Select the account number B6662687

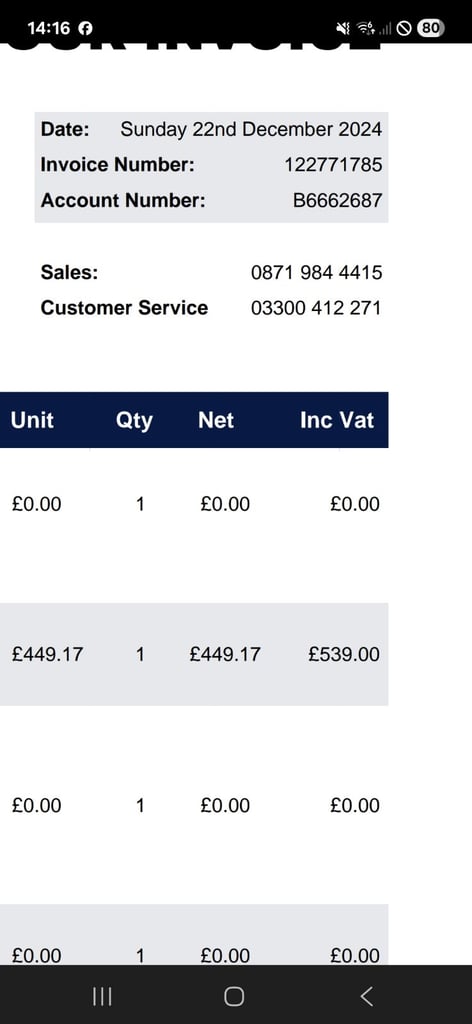tap(338, 200)
